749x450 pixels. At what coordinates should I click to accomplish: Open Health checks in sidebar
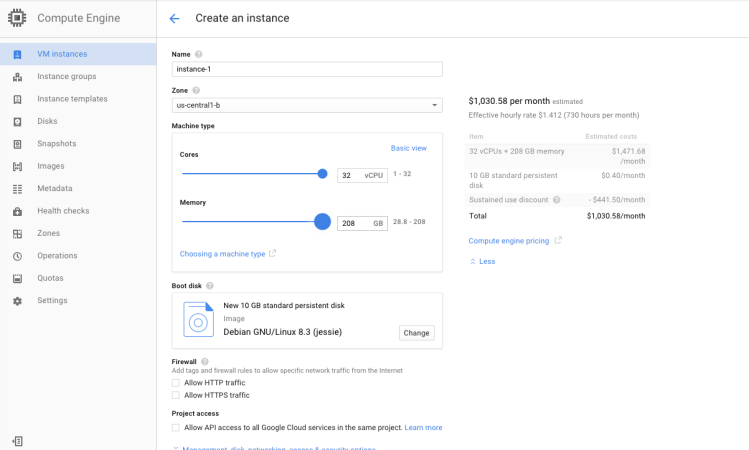pyautogui.click(x=78, y=211)
